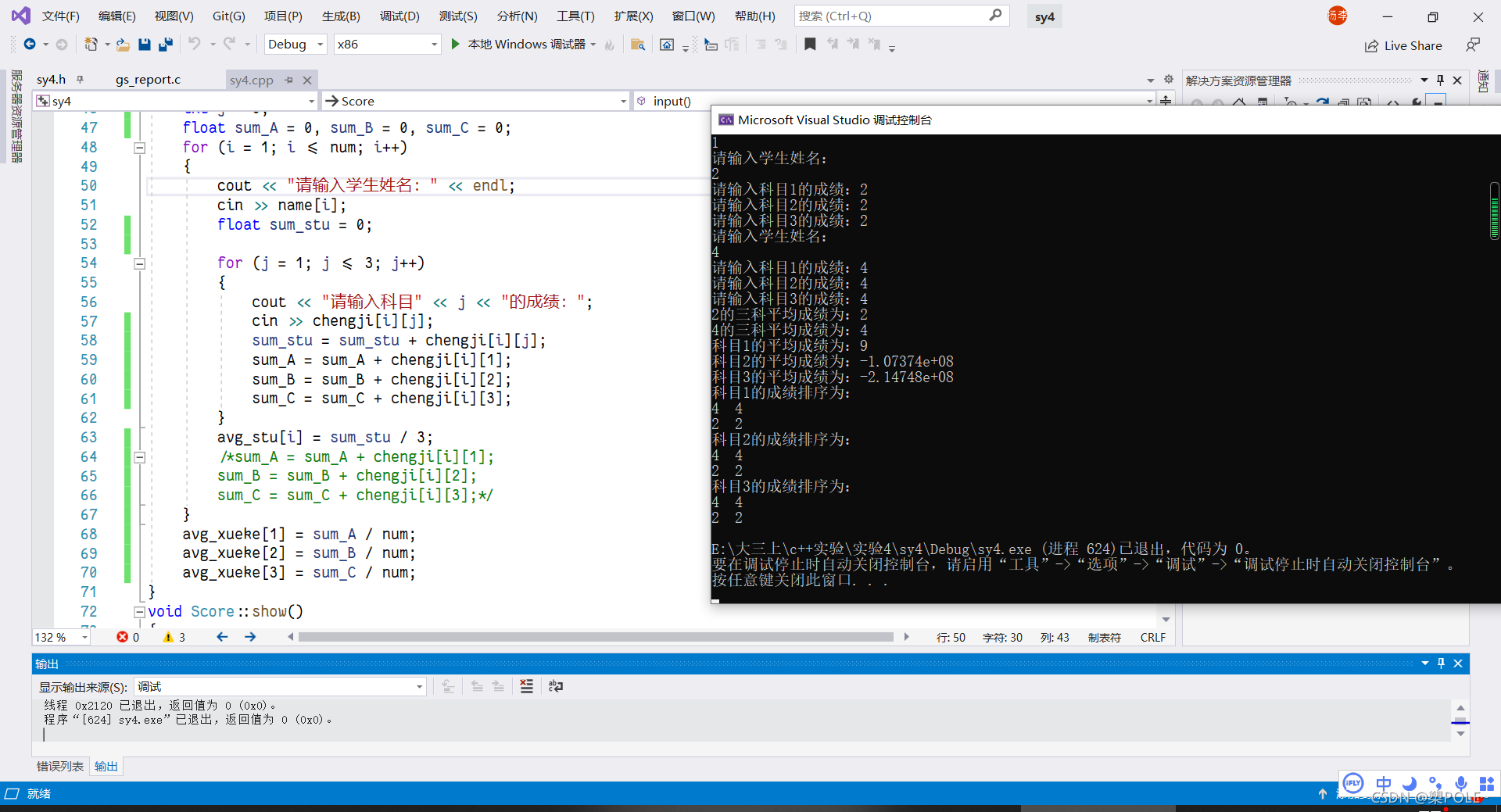Click the navigate previous issue left arrow
1501x812 pixels.
pos(222,637)
